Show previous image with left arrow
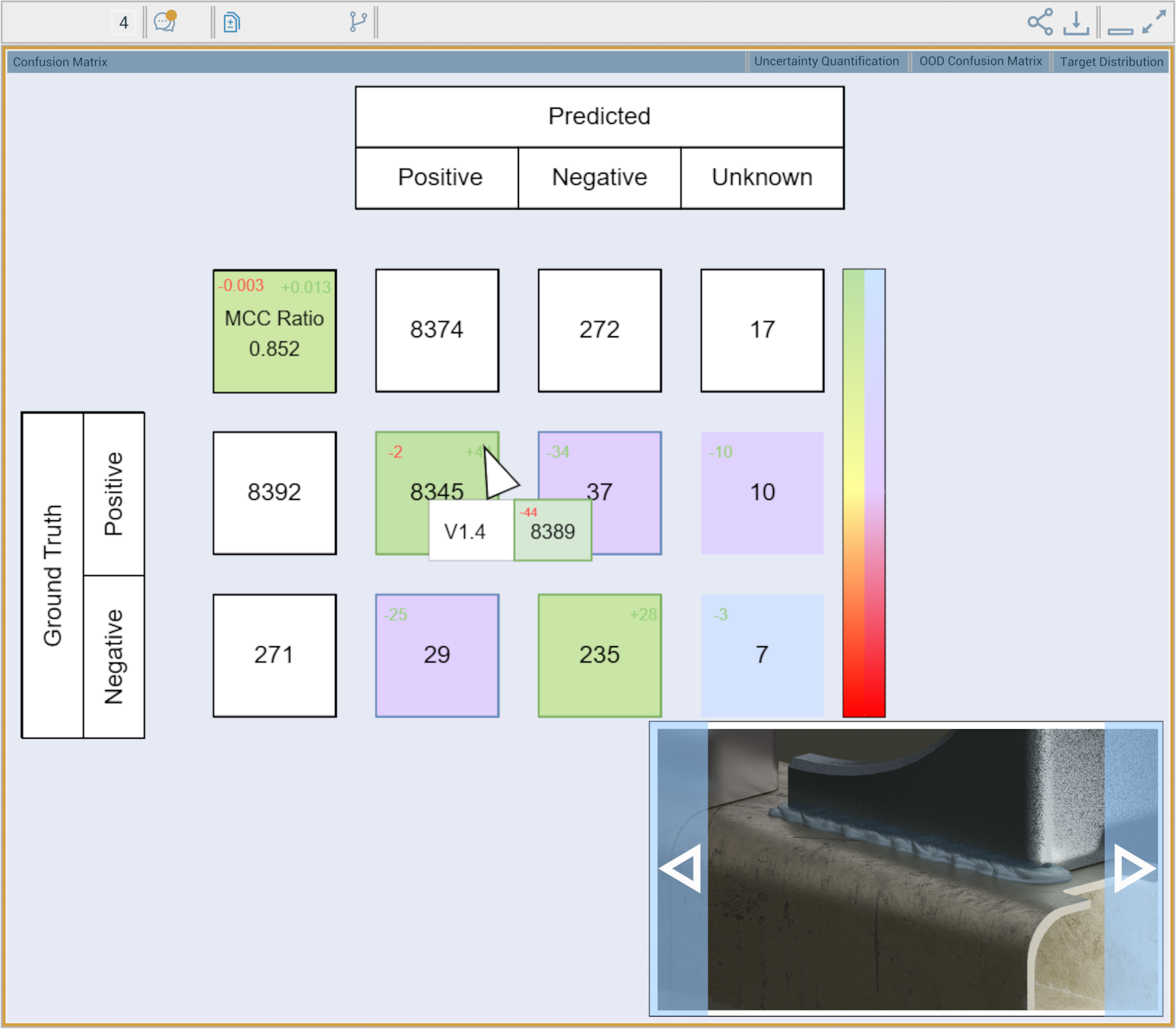The height and width of the screenshot is (1029, 1176). 681,869
